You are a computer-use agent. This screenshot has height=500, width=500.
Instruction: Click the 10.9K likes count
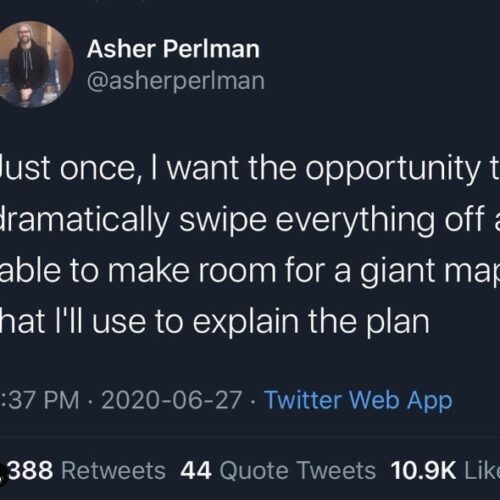pyautogui.click(x=423, y=470)
